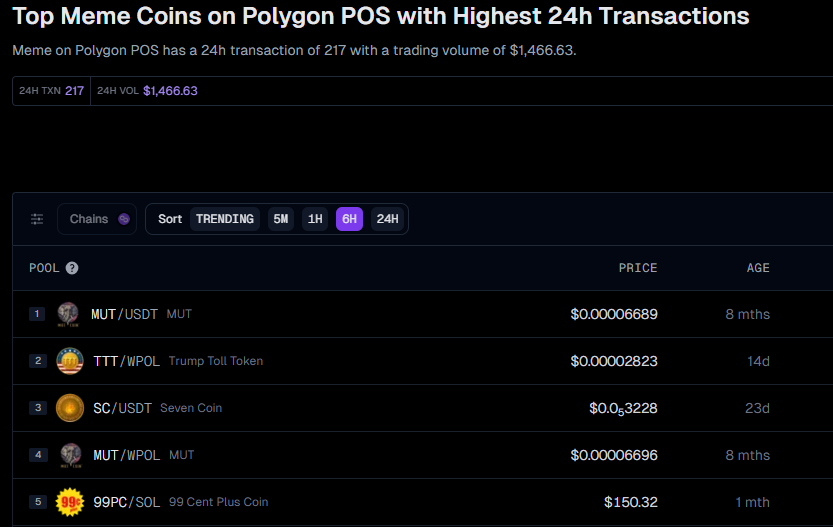Click rank badge number 2

click(x=38, y=361)
